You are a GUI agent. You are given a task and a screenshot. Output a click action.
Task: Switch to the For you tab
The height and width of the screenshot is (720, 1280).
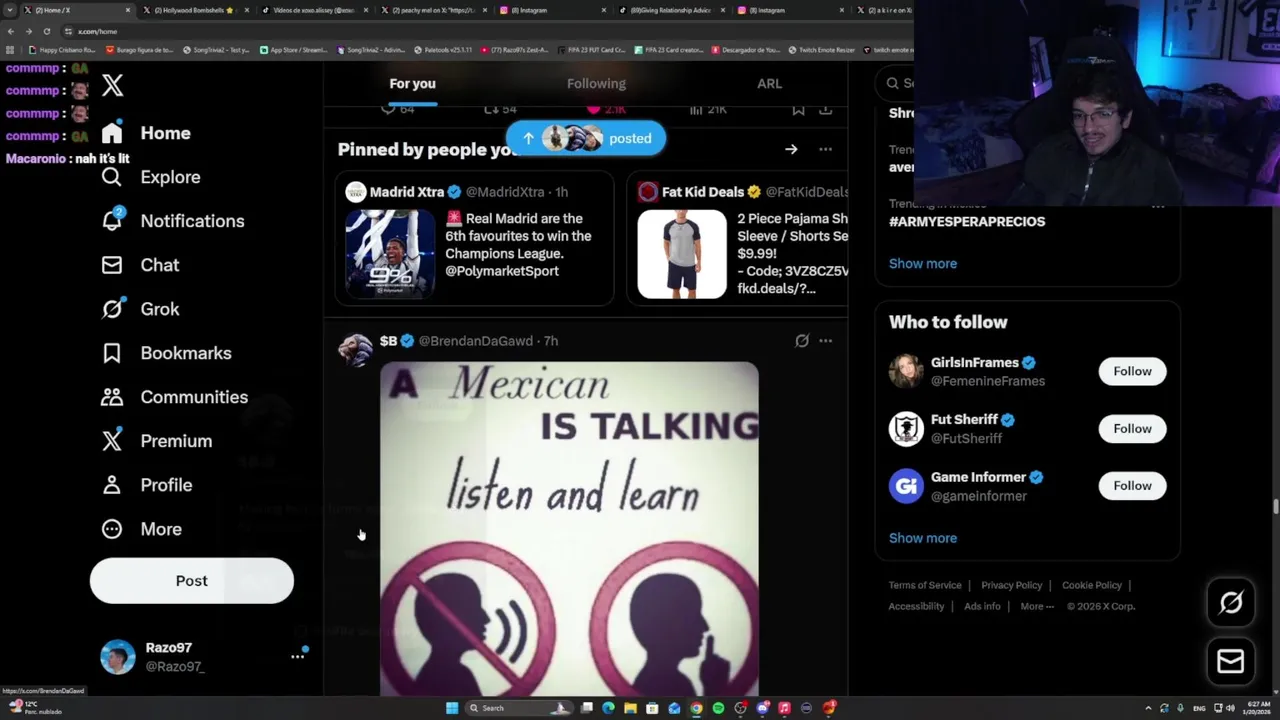412,84
